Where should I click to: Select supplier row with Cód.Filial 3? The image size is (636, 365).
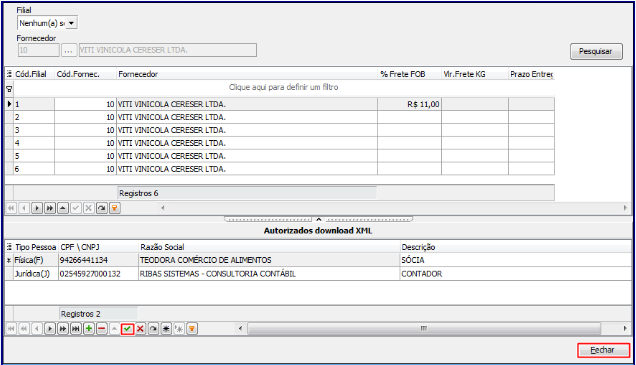coord(279,130)
